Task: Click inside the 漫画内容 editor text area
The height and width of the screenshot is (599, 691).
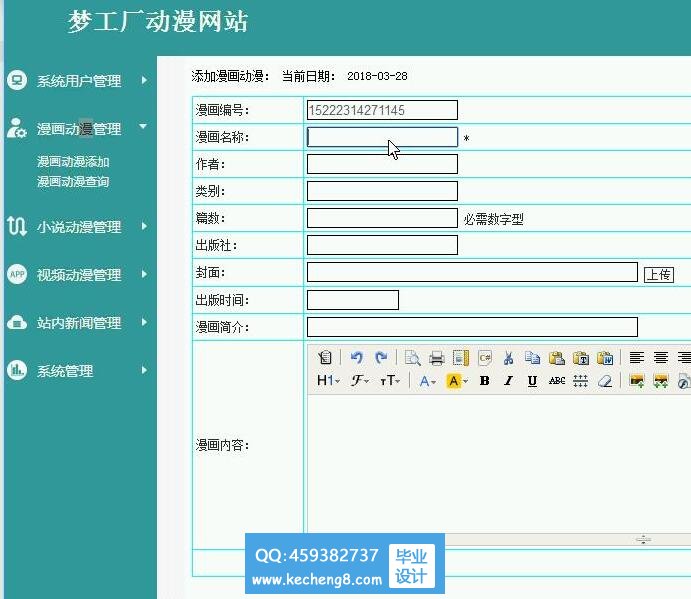Action: click(499, 464)
